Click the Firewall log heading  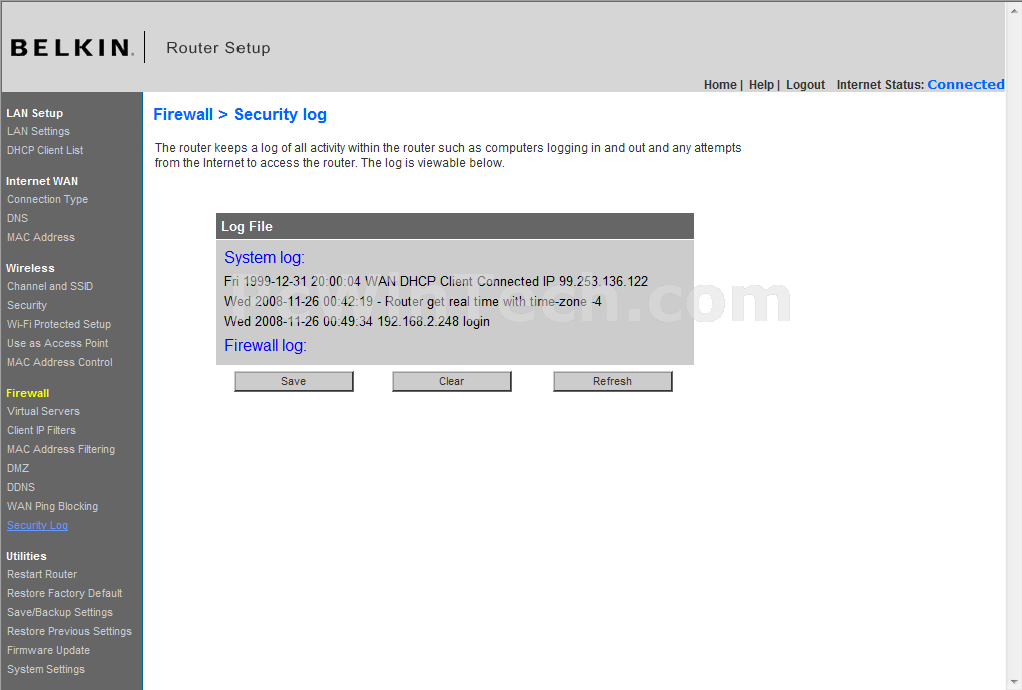pyautogui.click(x=265, y=345)
